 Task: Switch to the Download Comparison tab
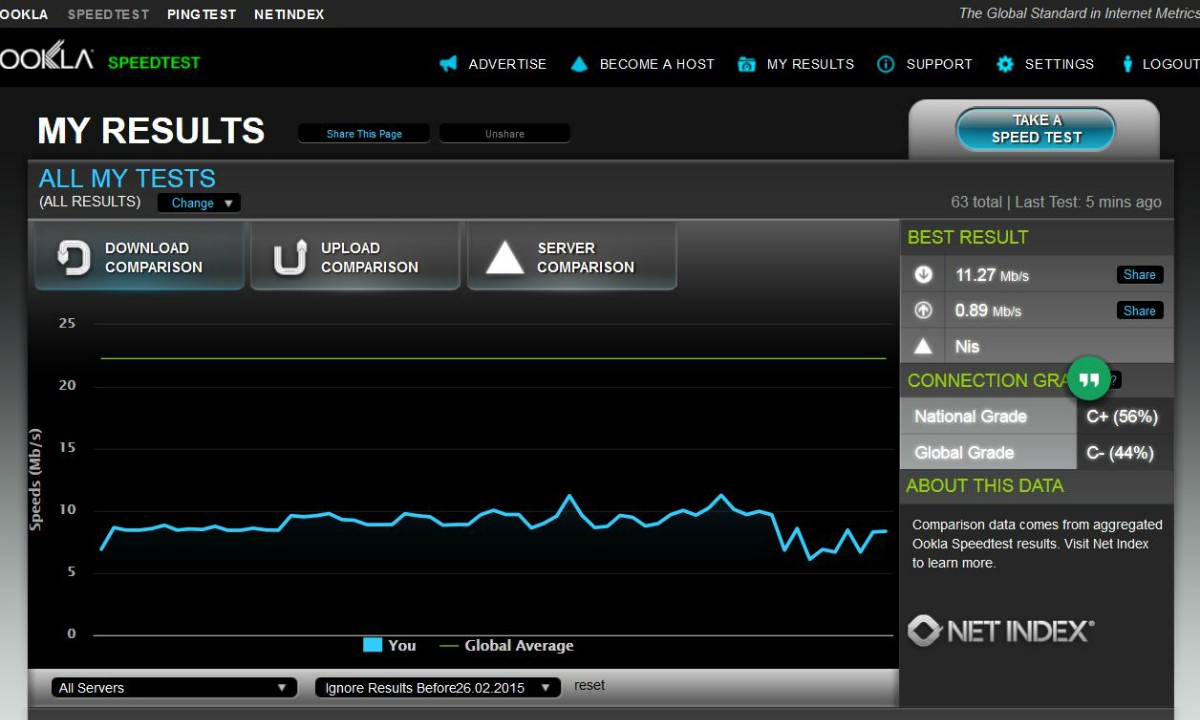[x=139, y=256]
